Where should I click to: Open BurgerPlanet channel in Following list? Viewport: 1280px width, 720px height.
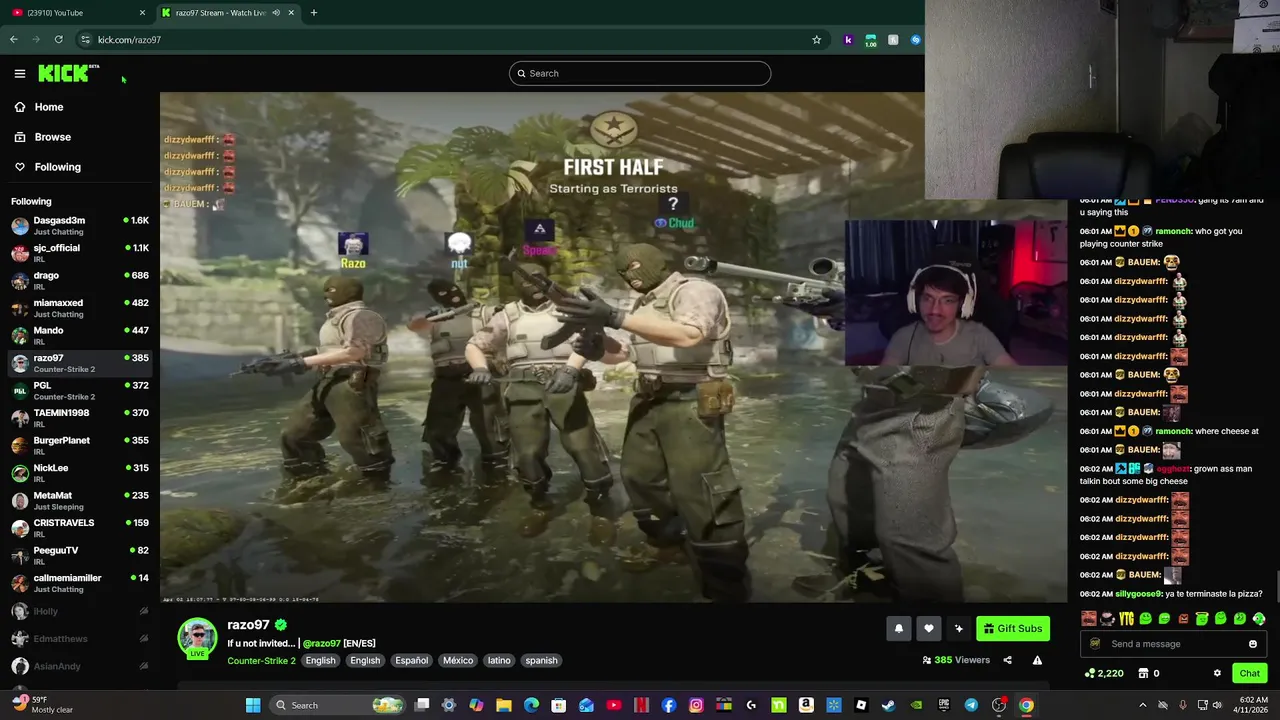pos(80,445)
